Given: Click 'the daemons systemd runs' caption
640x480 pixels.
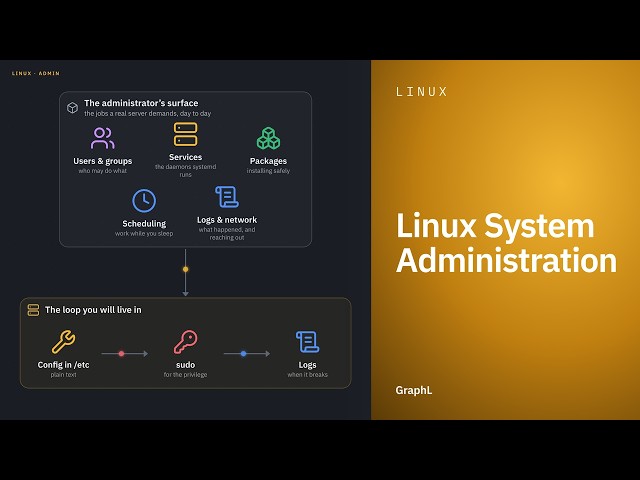Looking at the screenshot, I should click(x=185, y=171).
